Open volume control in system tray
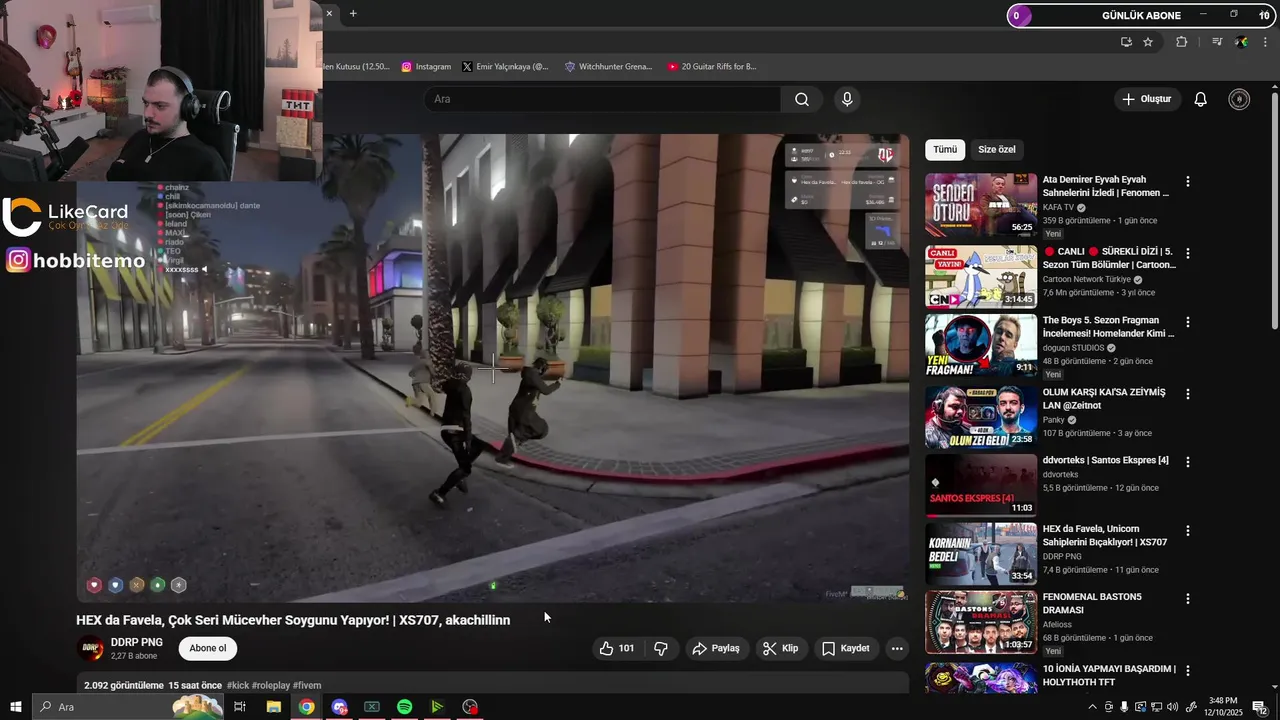This screenshot has height=720, width=1280. pos(1172,707)
